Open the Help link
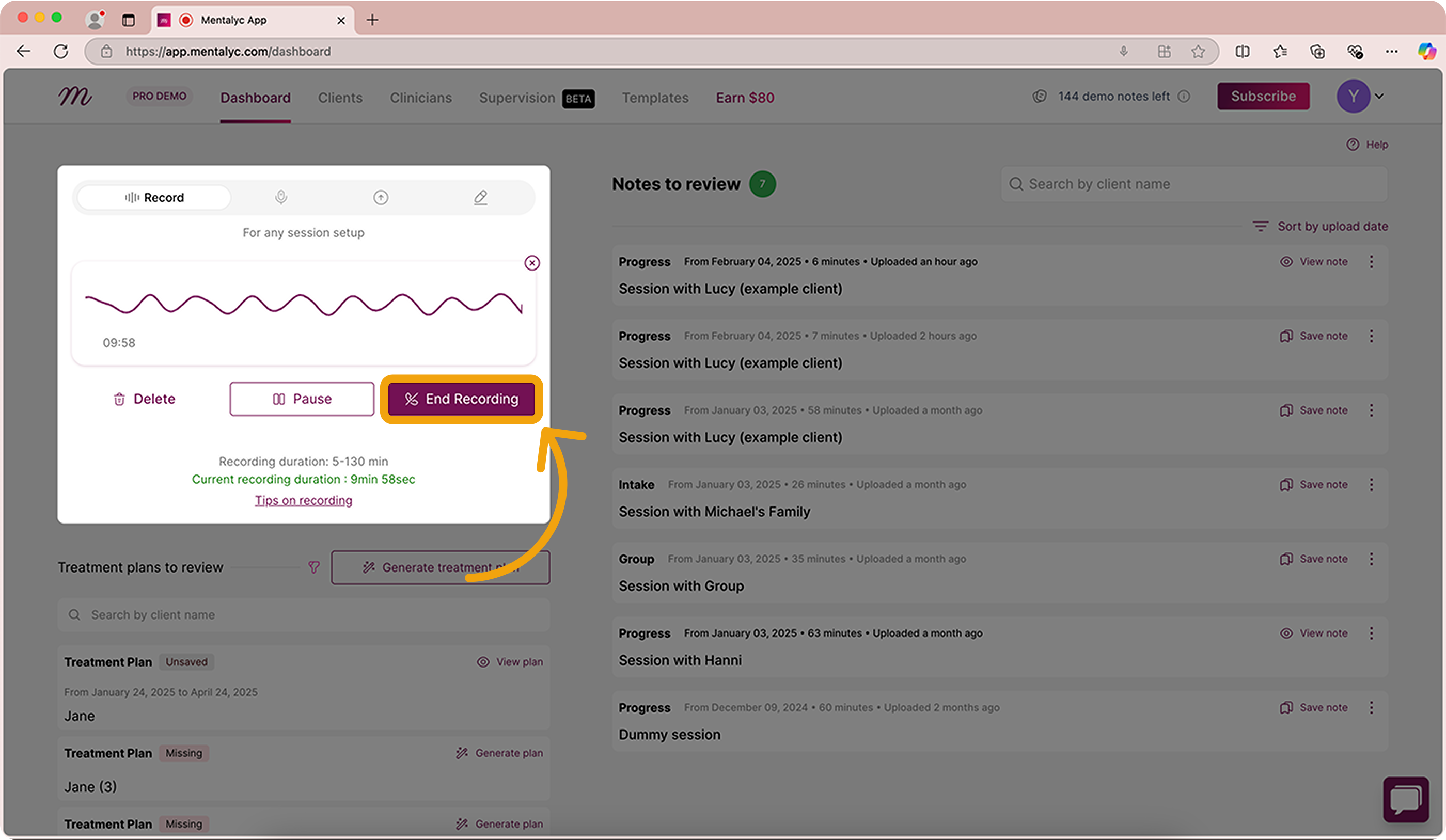The image size is (1446, 840). tap(1368, 145)
